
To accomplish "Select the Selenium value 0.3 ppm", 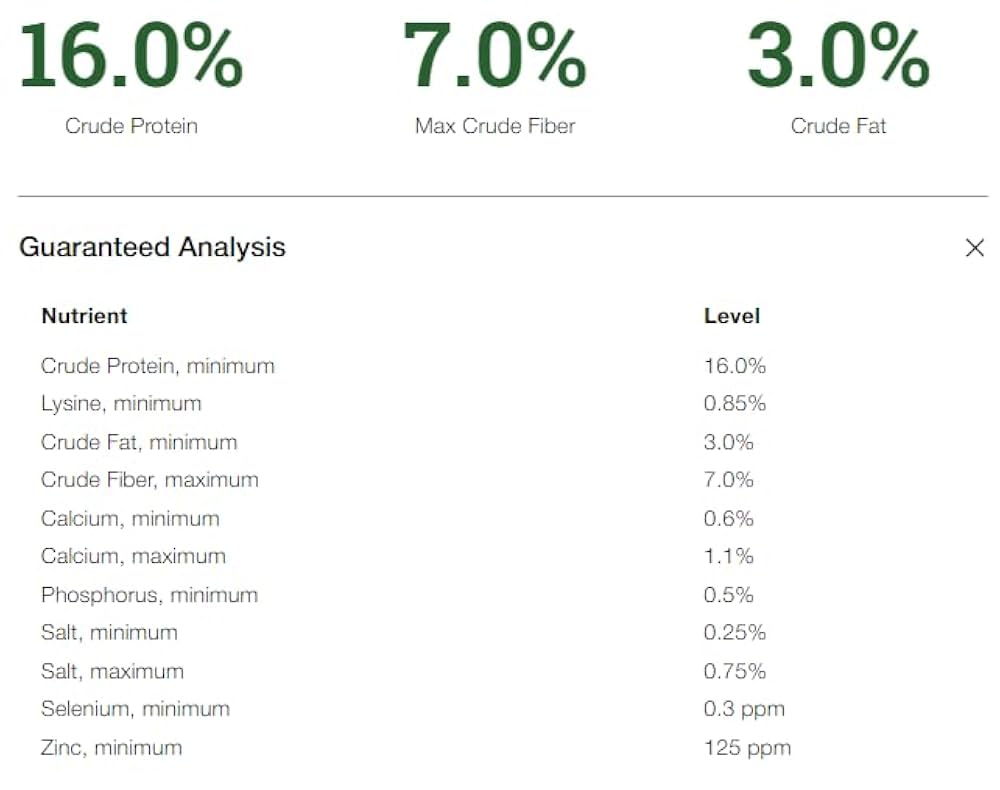I will pos(744,709).
